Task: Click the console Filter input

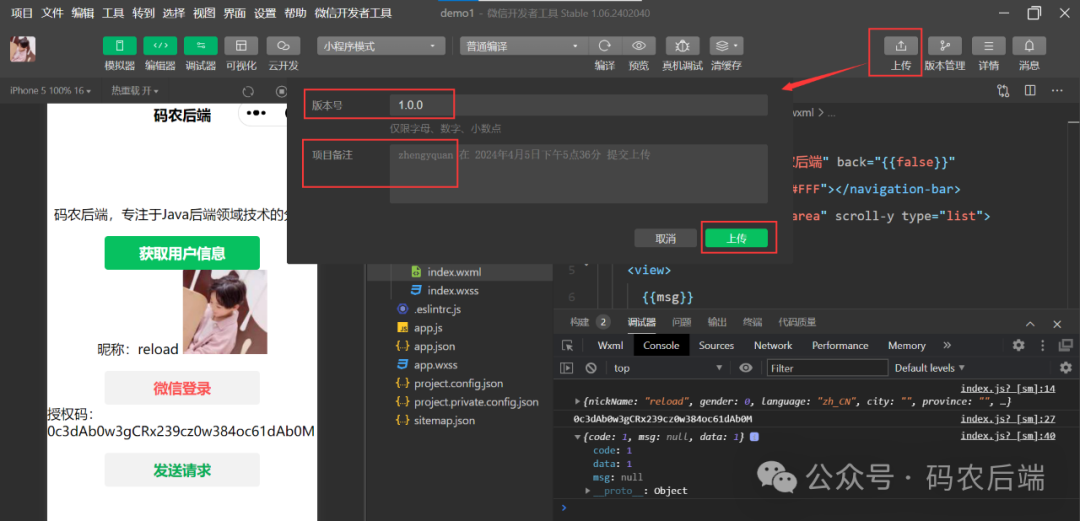Action: [827, 368]
